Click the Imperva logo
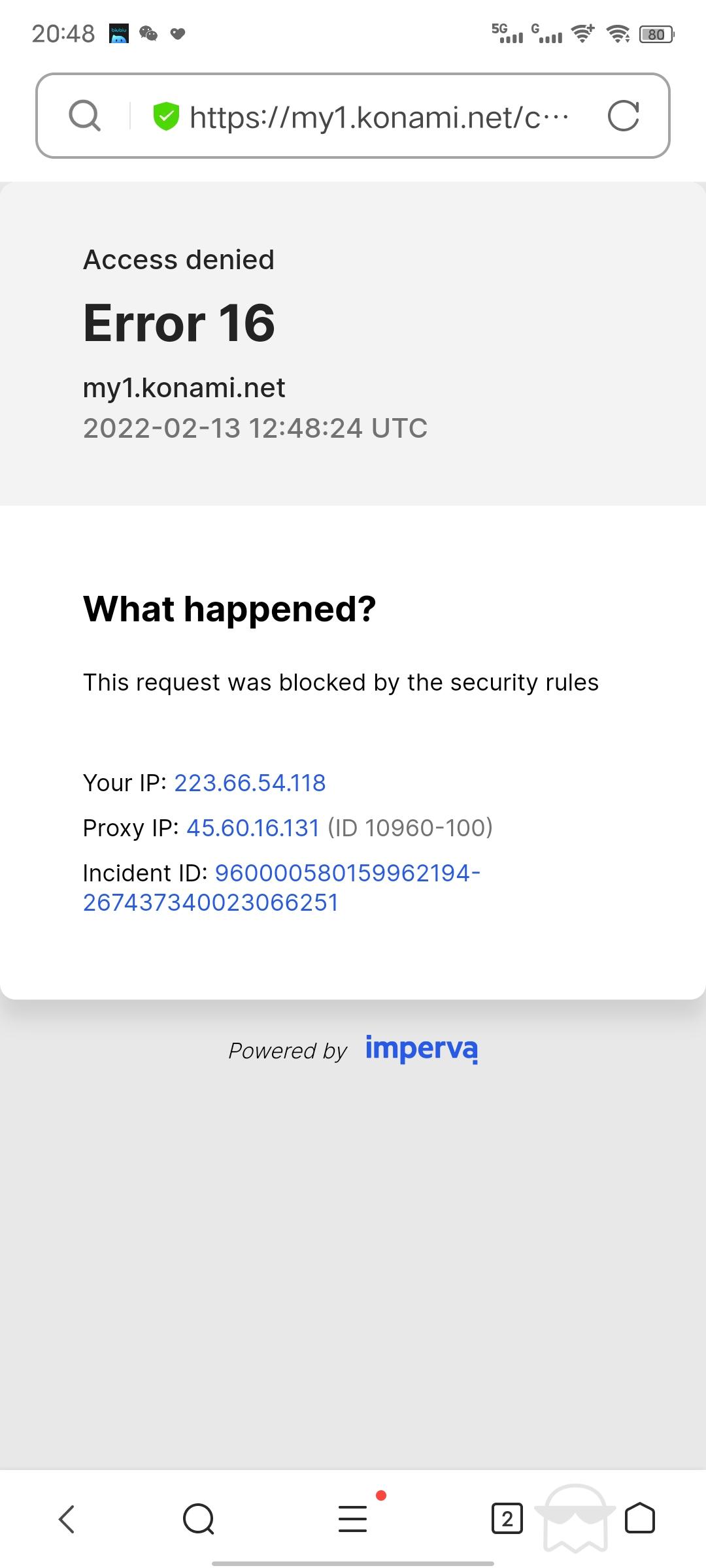The width and height of the screenshot is (706, 1568). tap(422, 1049)
